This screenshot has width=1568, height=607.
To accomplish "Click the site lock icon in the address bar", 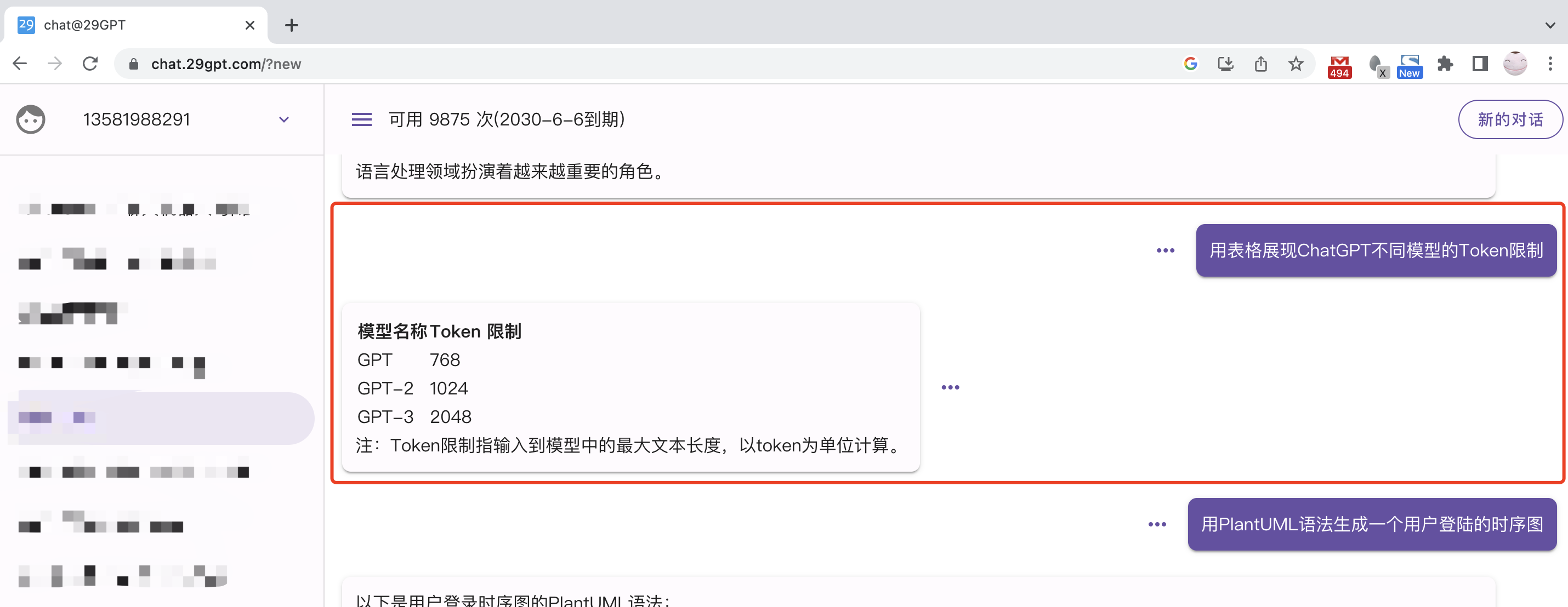I will click(x=134, y=64).
